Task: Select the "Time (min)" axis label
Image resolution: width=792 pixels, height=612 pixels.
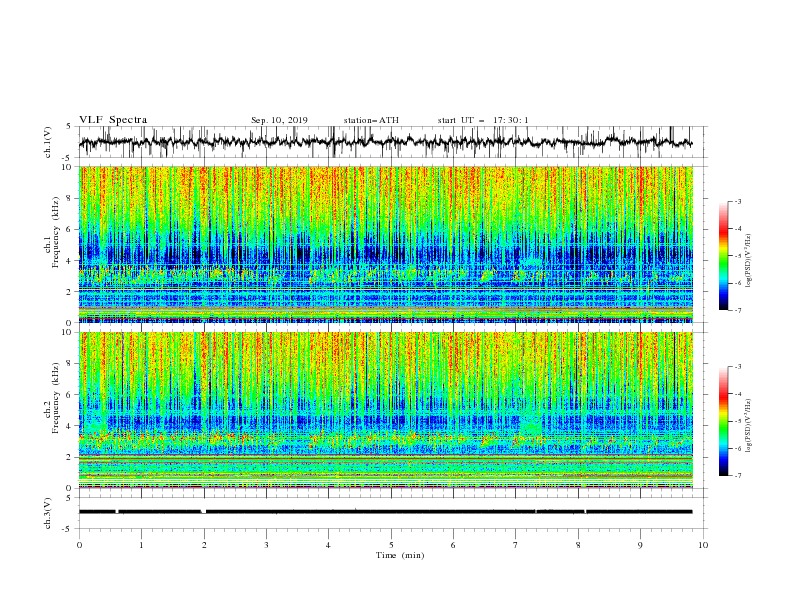Action: pyautogui.click(x=400, y=555)
